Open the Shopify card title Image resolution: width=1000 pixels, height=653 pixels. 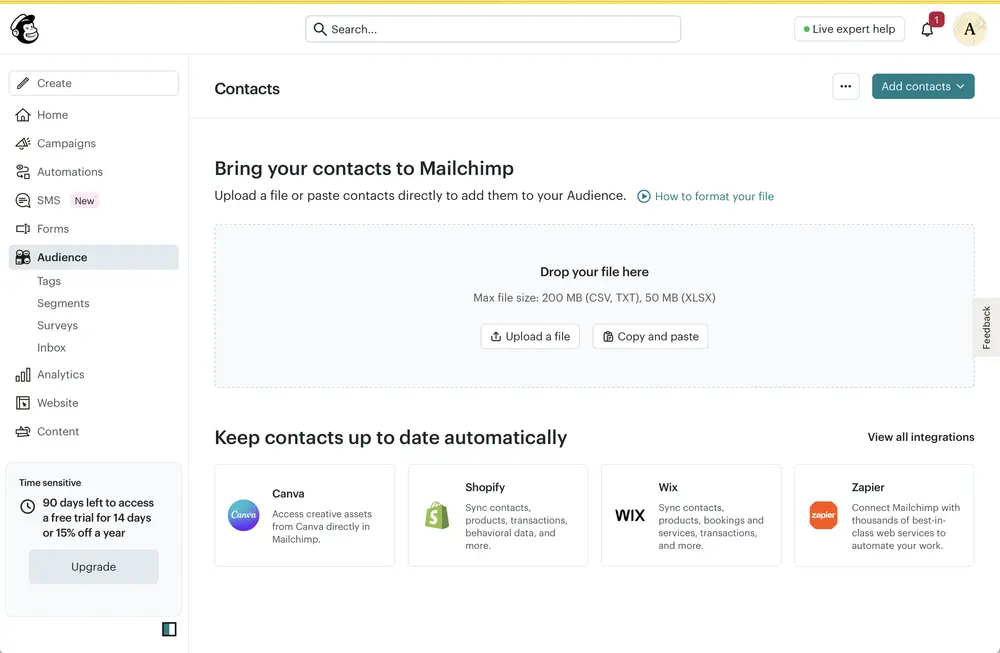(x=485, y=487)
